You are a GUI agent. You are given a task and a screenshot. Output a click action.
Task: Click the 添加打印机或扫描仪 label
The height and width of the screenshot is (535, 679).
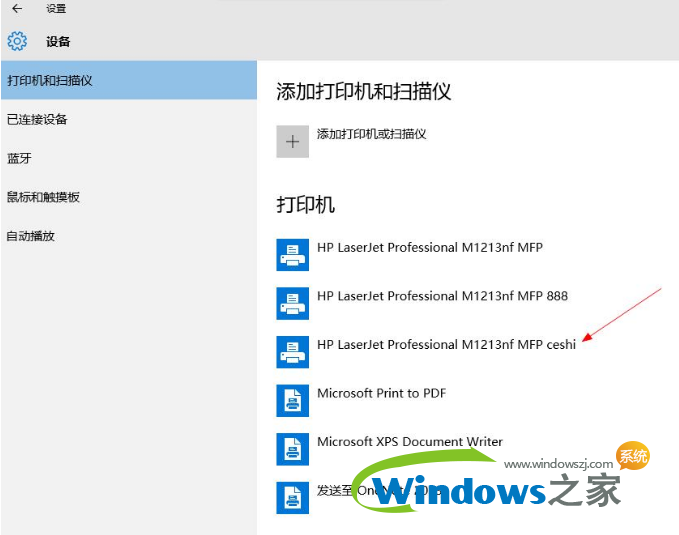click(x=372, y=134)
